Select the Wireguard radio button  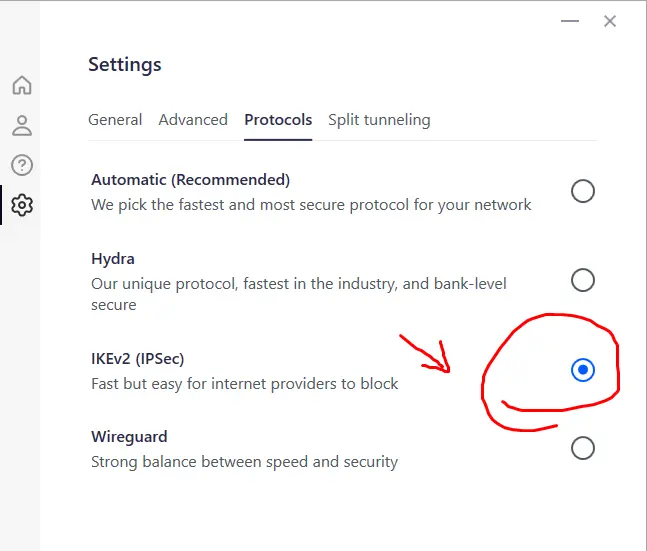point(583,448)
